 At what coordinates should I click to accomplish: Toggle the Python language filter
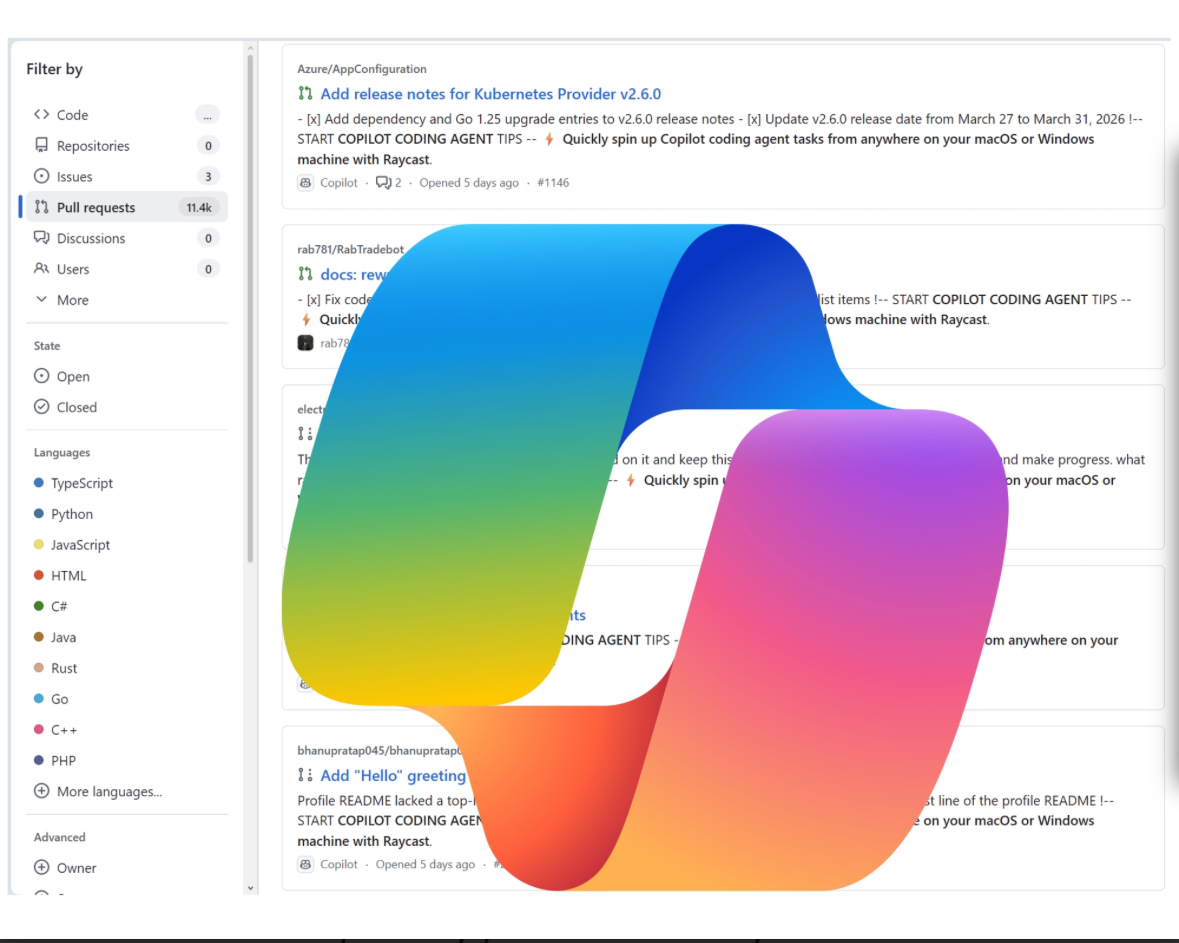click(66, 514)
